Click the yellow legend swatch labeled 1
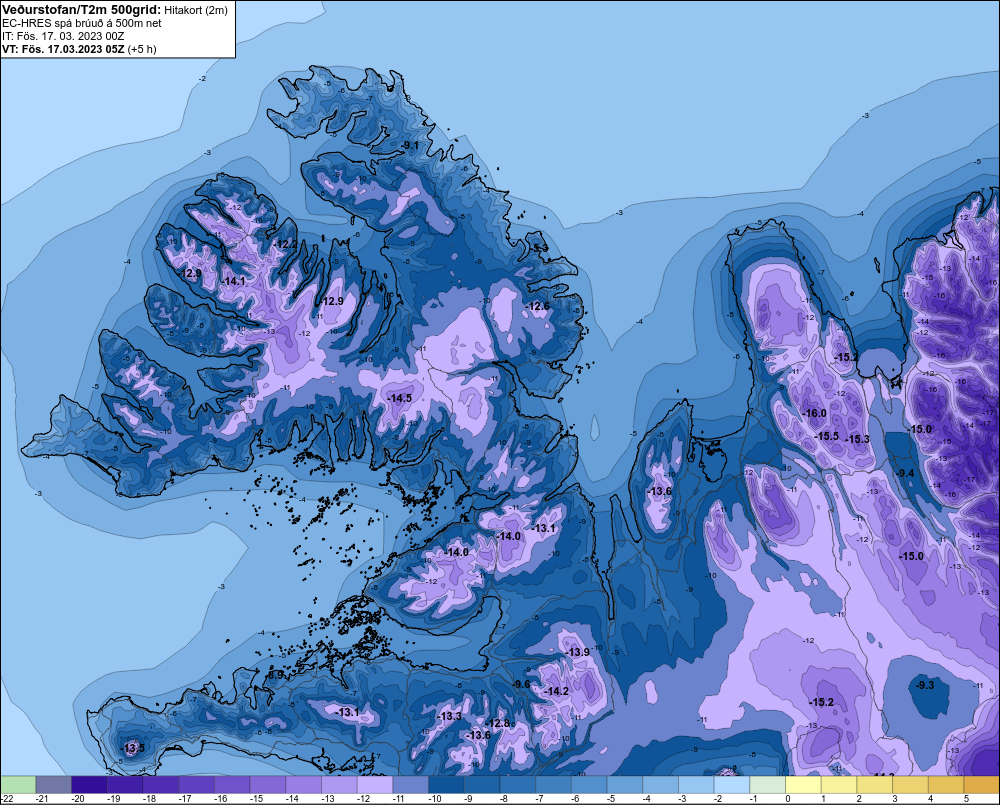The height and width of the screenshot is (805, 1000). pos(839,785)
